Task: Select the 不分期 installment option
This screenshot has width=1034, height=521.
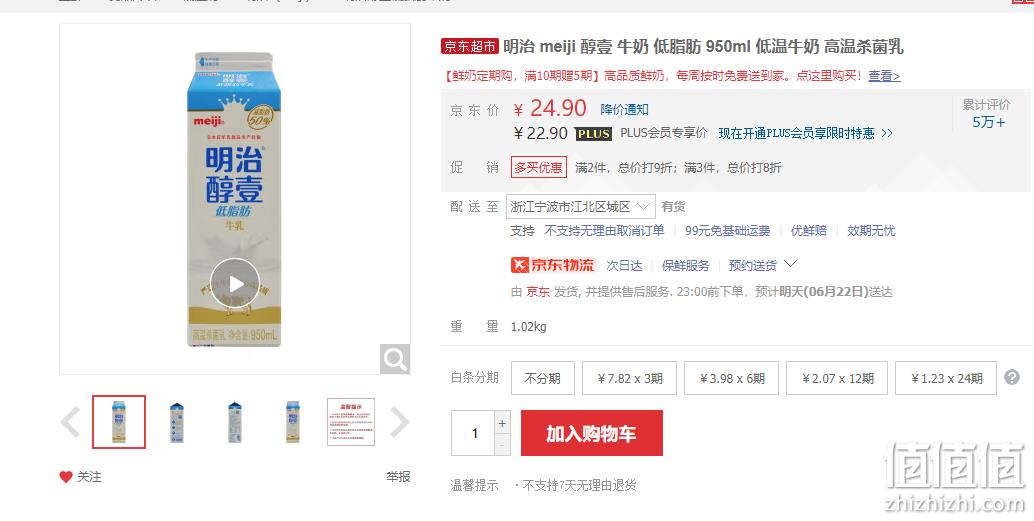Action: (543, 378)
